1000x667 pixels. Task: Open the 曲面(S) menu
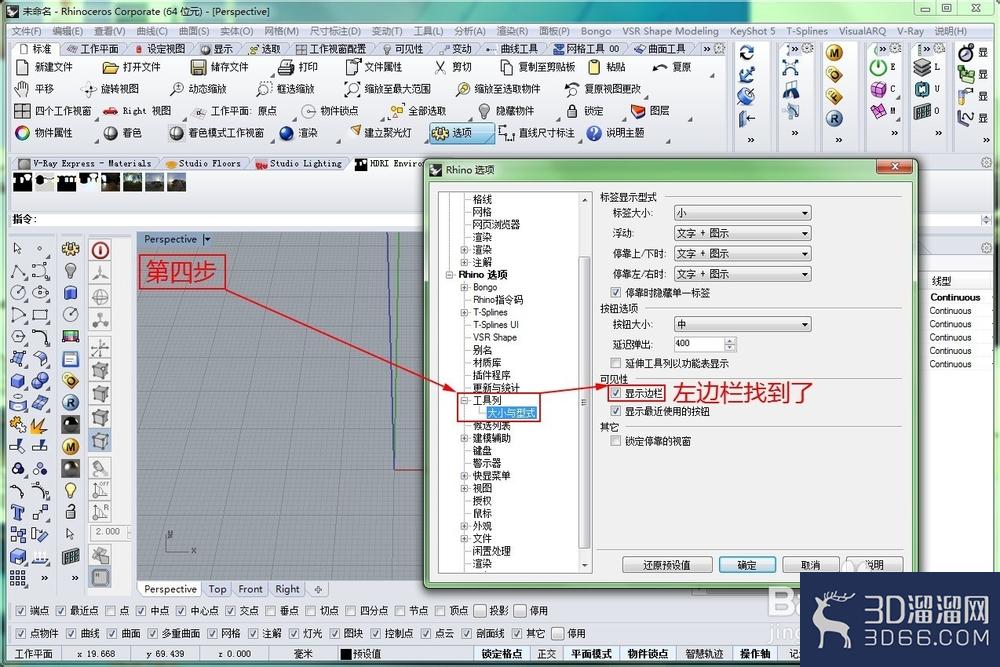pos(194,31)
